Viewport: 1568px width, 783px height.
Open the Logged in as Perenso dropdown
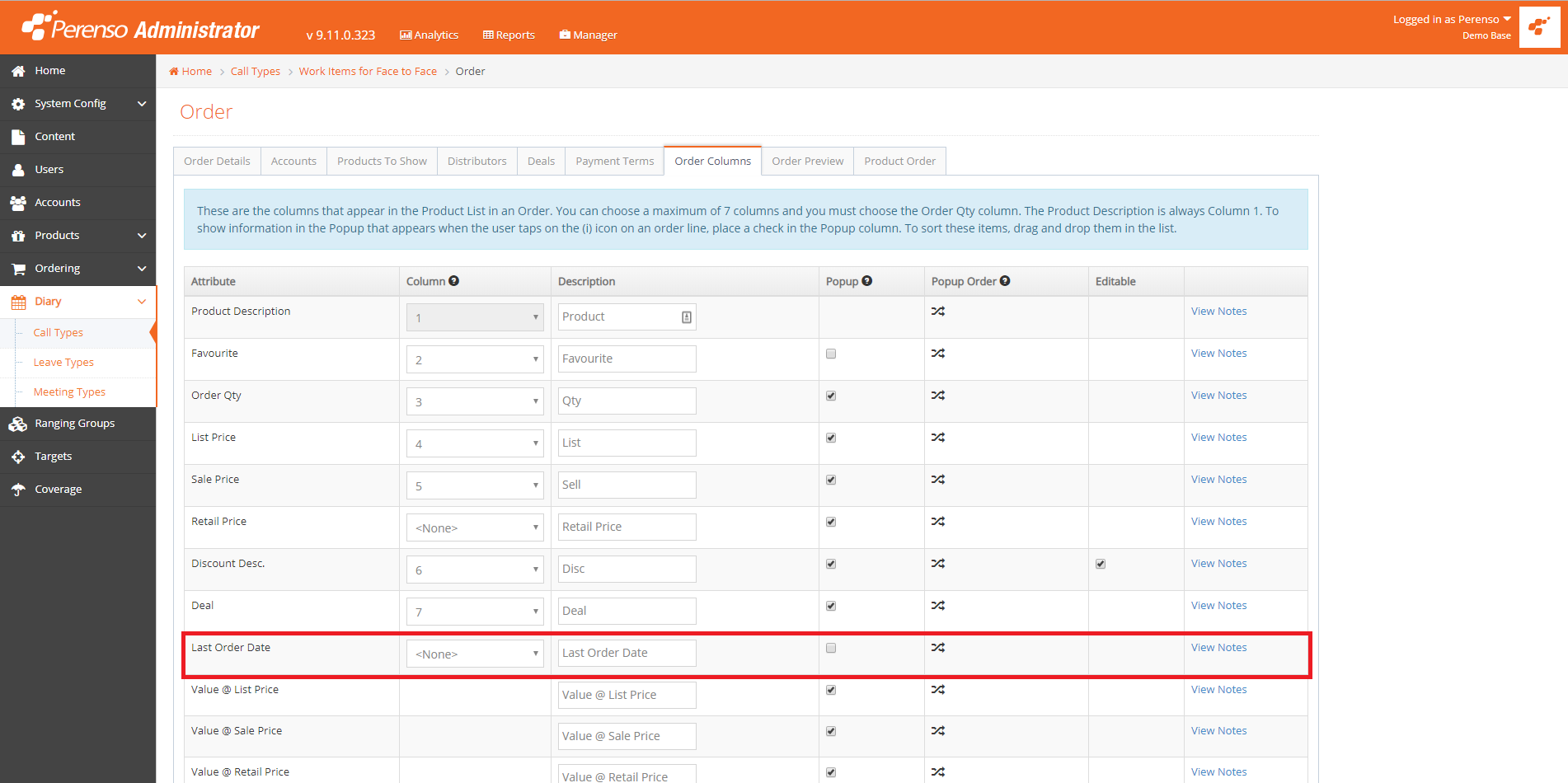pyautogui.click(x=1452, y=20)
